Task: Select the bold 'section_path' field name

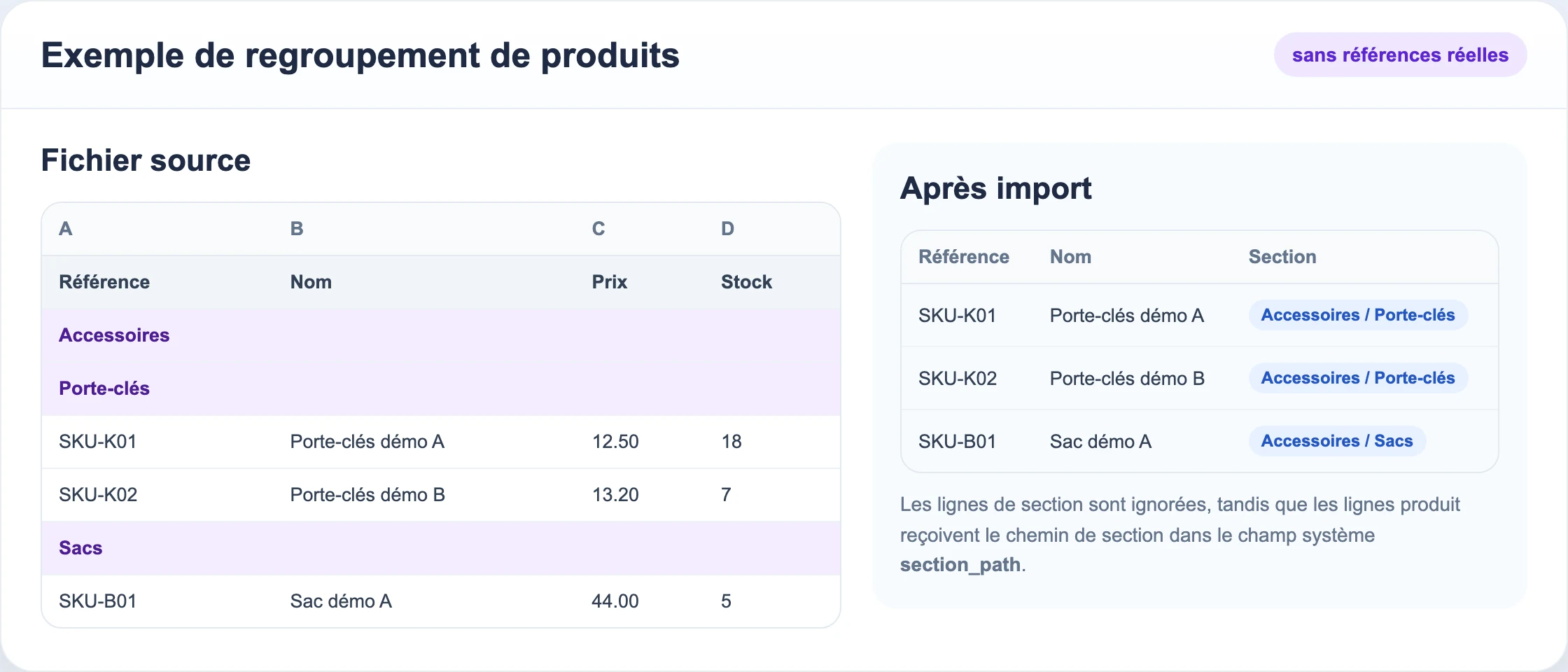Action: 960,565
